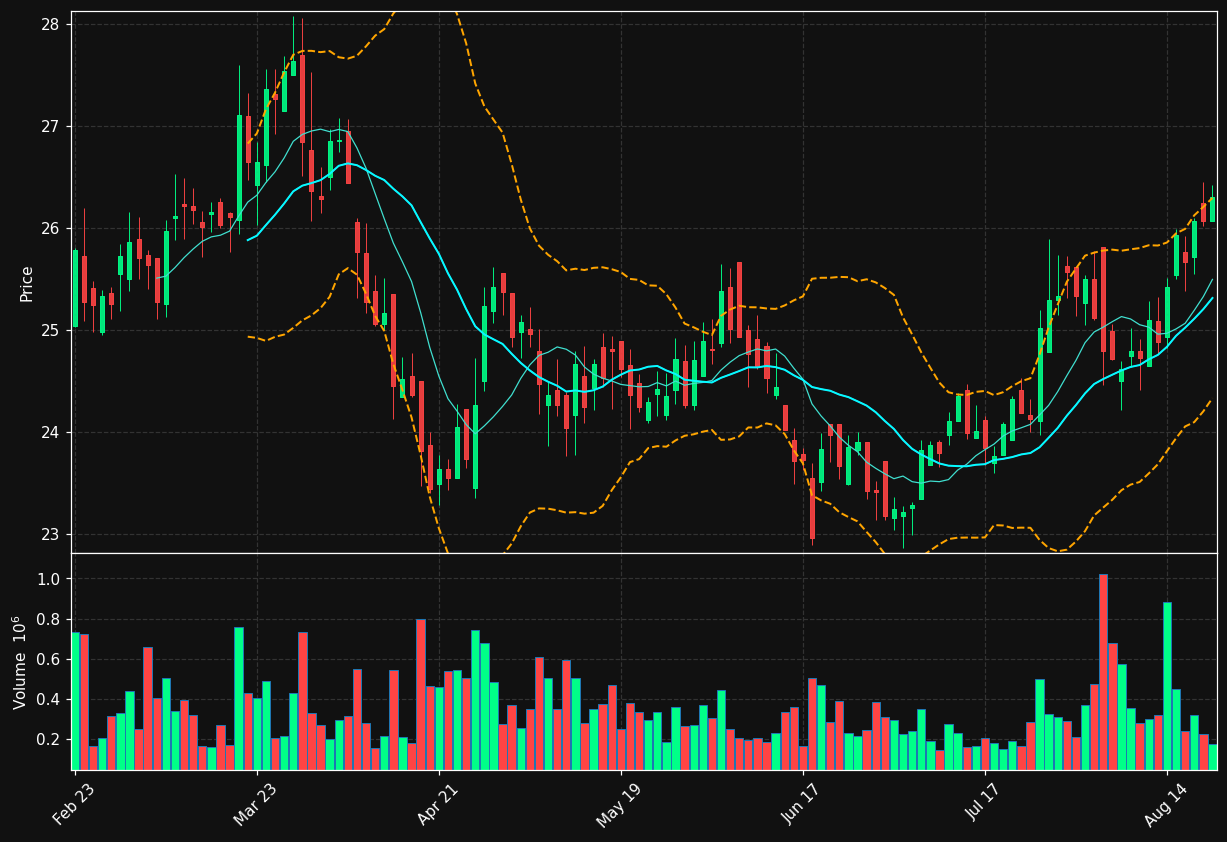Click the May 19 date label
This screenshot has height=842, width=1227.
pyautogui.click(x=617, y=805)
